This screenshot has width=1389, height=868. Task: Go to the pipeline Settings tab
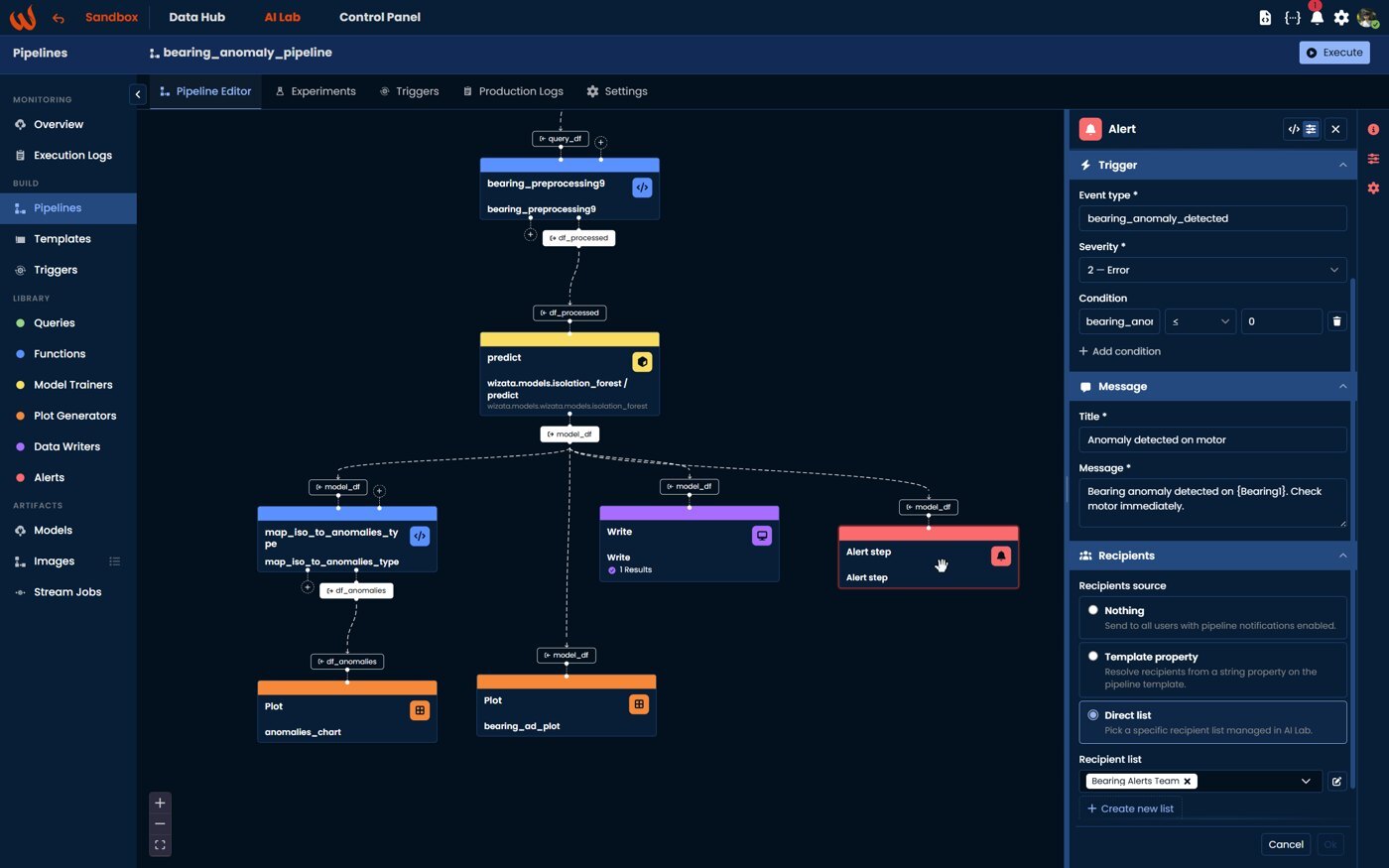[x=616, y=91]
